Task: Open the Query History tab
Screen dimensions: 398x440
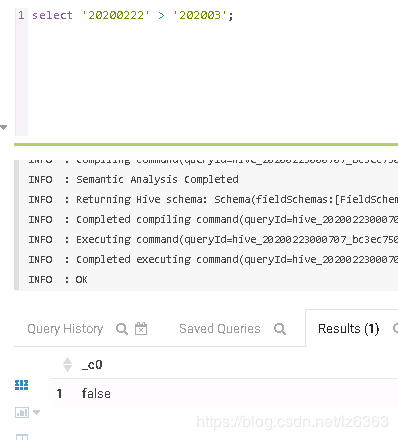Action: point(65,329)
